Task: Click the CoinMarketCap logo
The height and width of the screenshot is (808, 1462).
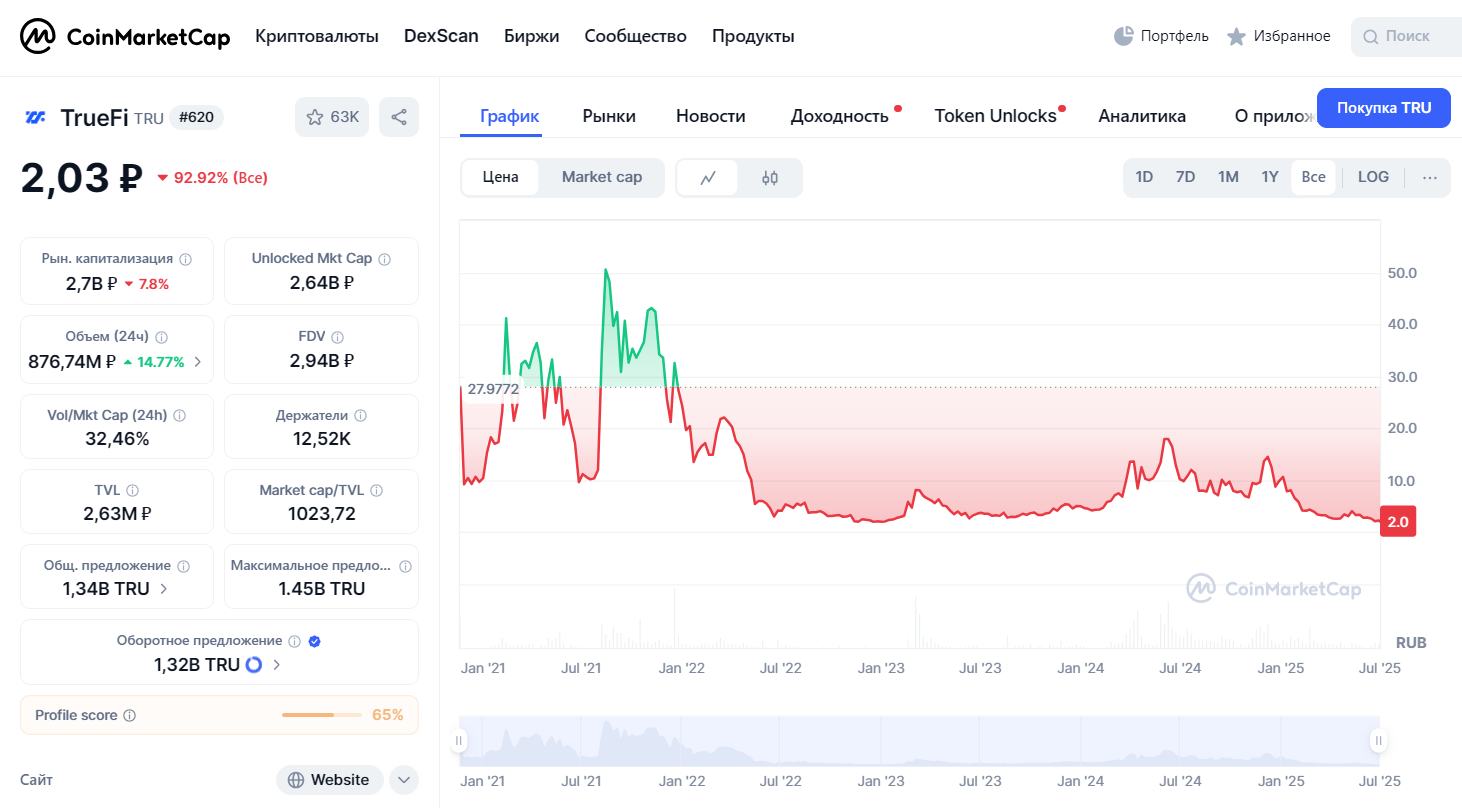Action: [125, 37]
